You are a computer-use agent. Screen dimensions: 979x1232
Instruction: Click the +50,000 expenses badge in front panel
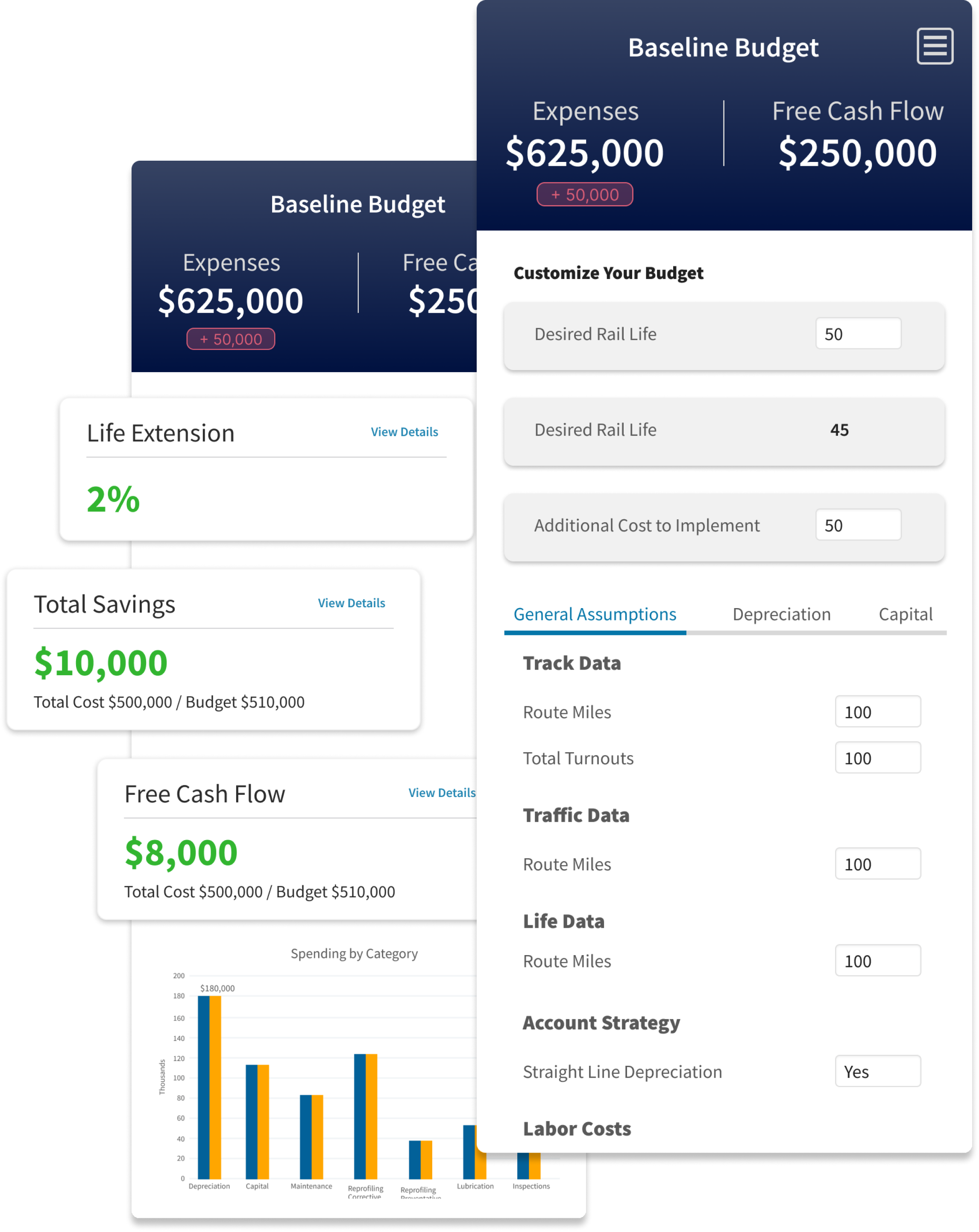click(x=584, y=194)
